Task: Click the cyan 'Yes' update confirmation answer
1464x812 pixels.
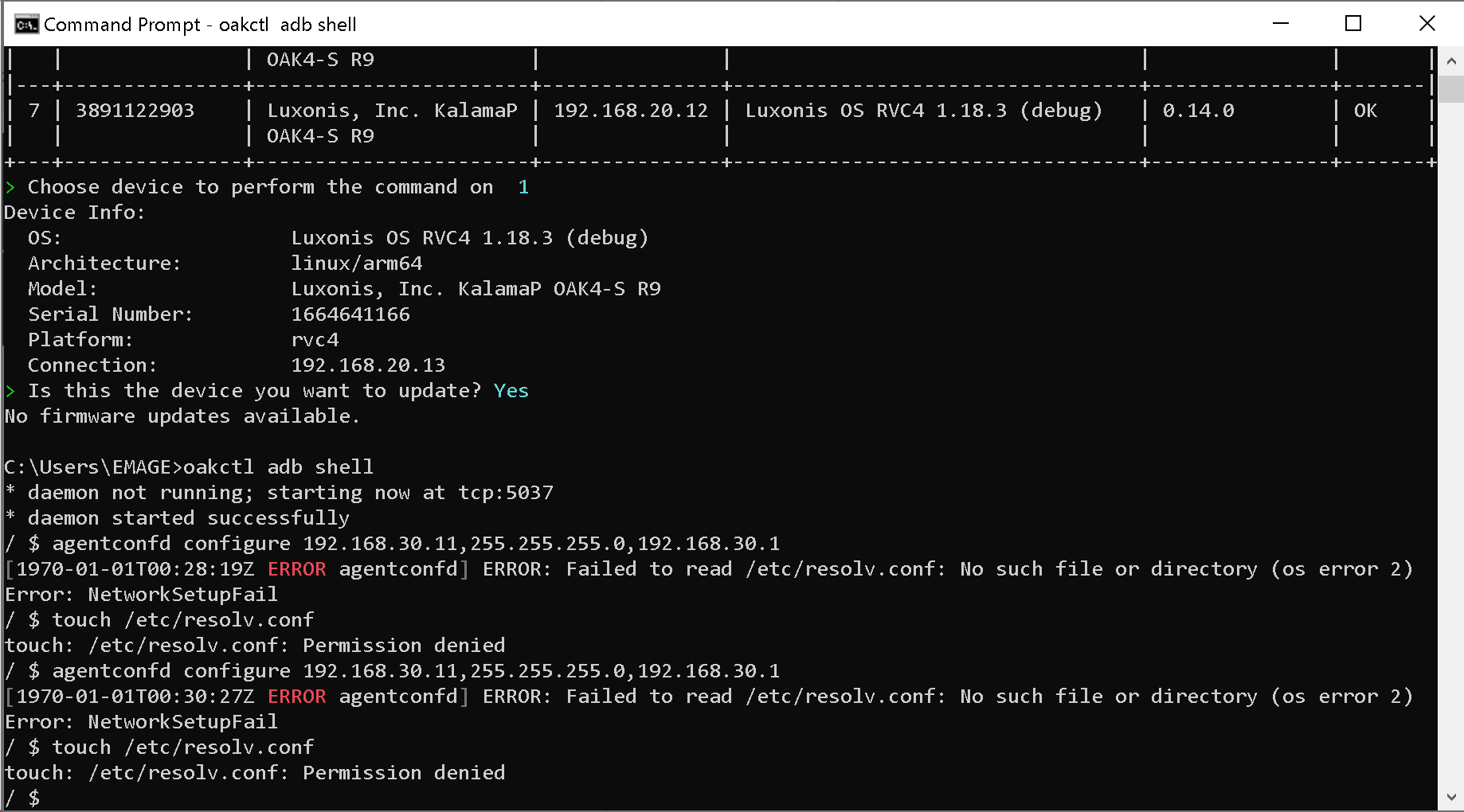Action: tap(511, 391)
